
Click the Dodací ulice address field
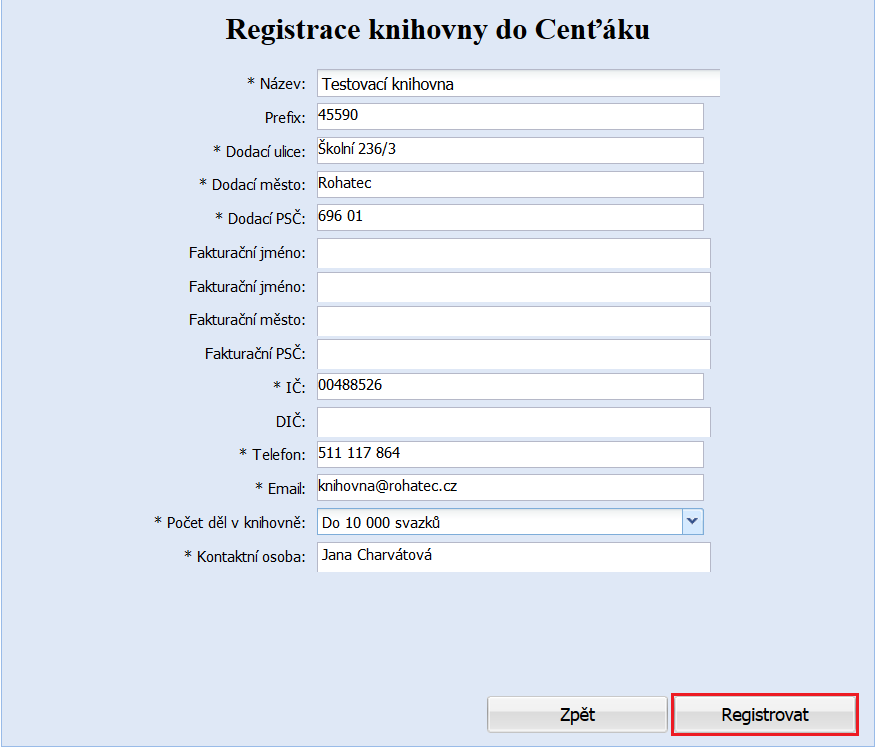pyautogui.click(x=510, y=150)
